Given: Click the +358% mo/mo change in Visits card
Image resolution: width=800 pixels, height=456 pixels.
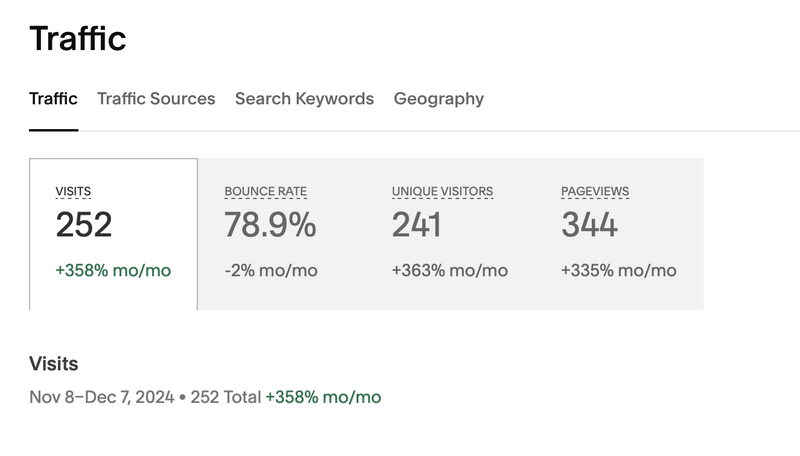Looking at the screenshot, I should click(113, 270).
